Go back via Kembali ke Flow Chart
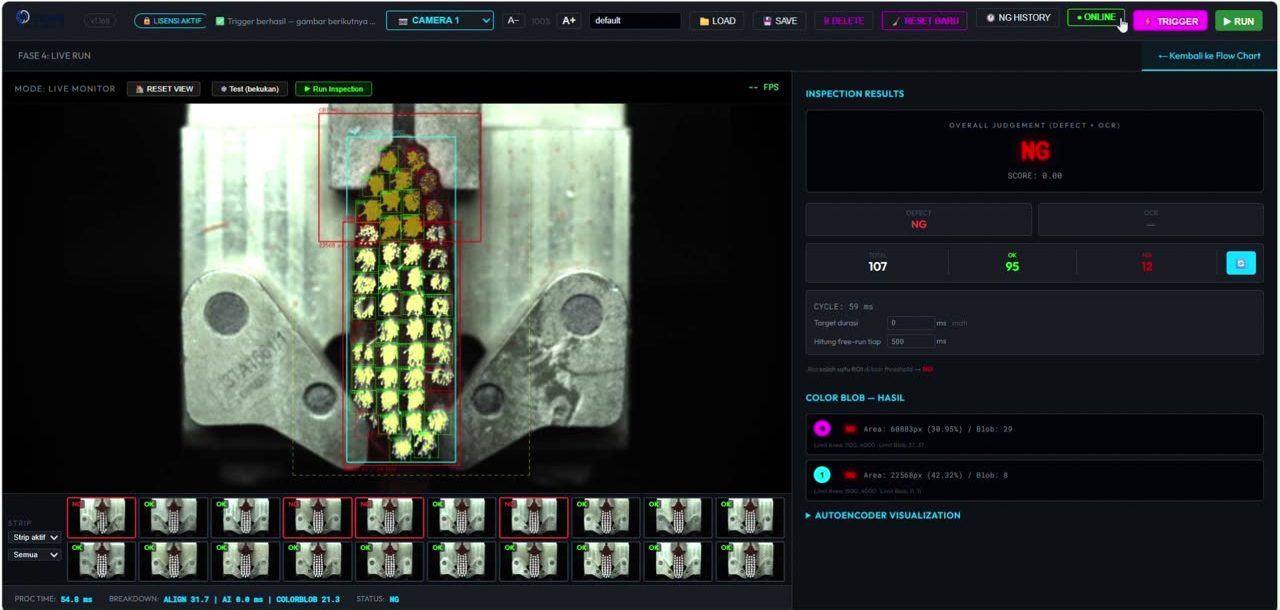 pyautogui.click(x=1209, y=56)
